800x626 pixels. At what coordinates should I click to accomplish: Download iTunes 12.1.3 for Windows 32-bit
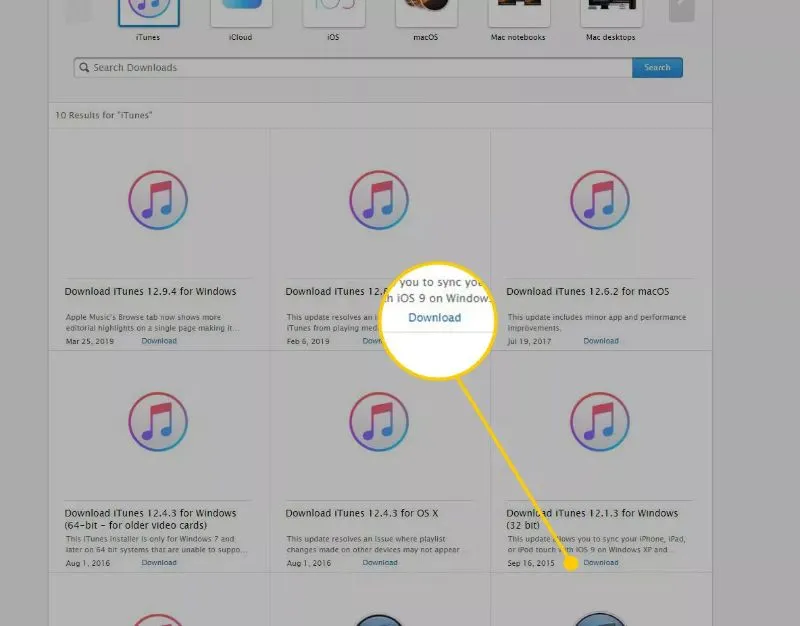[x=601, y=562]
